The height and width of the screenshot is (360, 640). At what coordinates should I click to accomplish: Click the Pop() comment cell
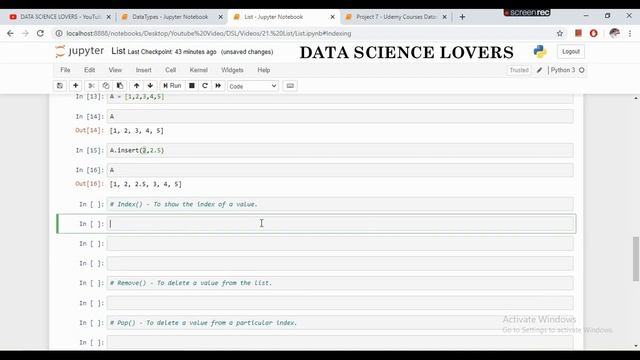tap(340, 323)
